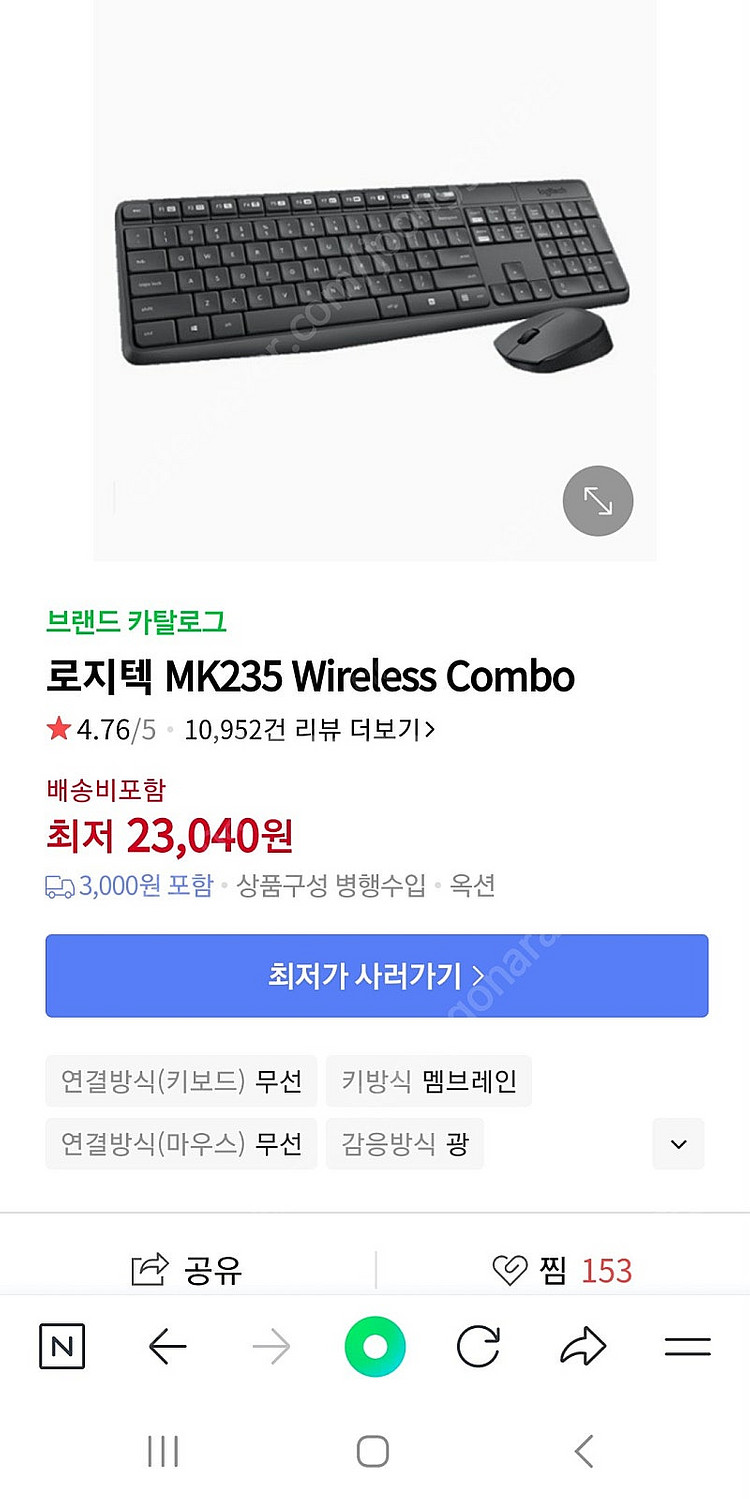The width and height of the screenshot is (750, 1499).
Task: Click the 최저가 사러가기 button
Action: (x=376, y=976)
